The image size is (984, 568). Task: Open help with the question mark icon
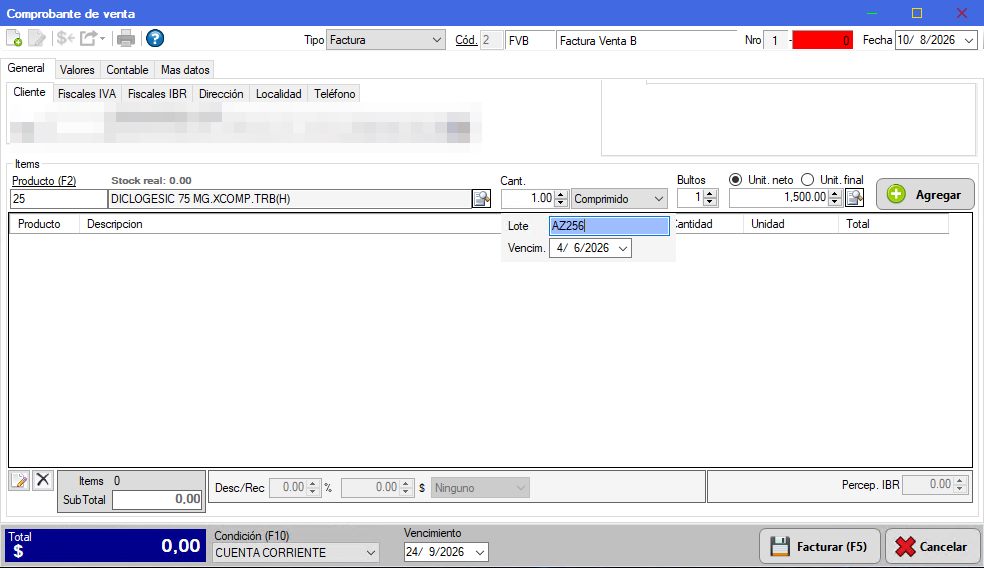point(155,39)
